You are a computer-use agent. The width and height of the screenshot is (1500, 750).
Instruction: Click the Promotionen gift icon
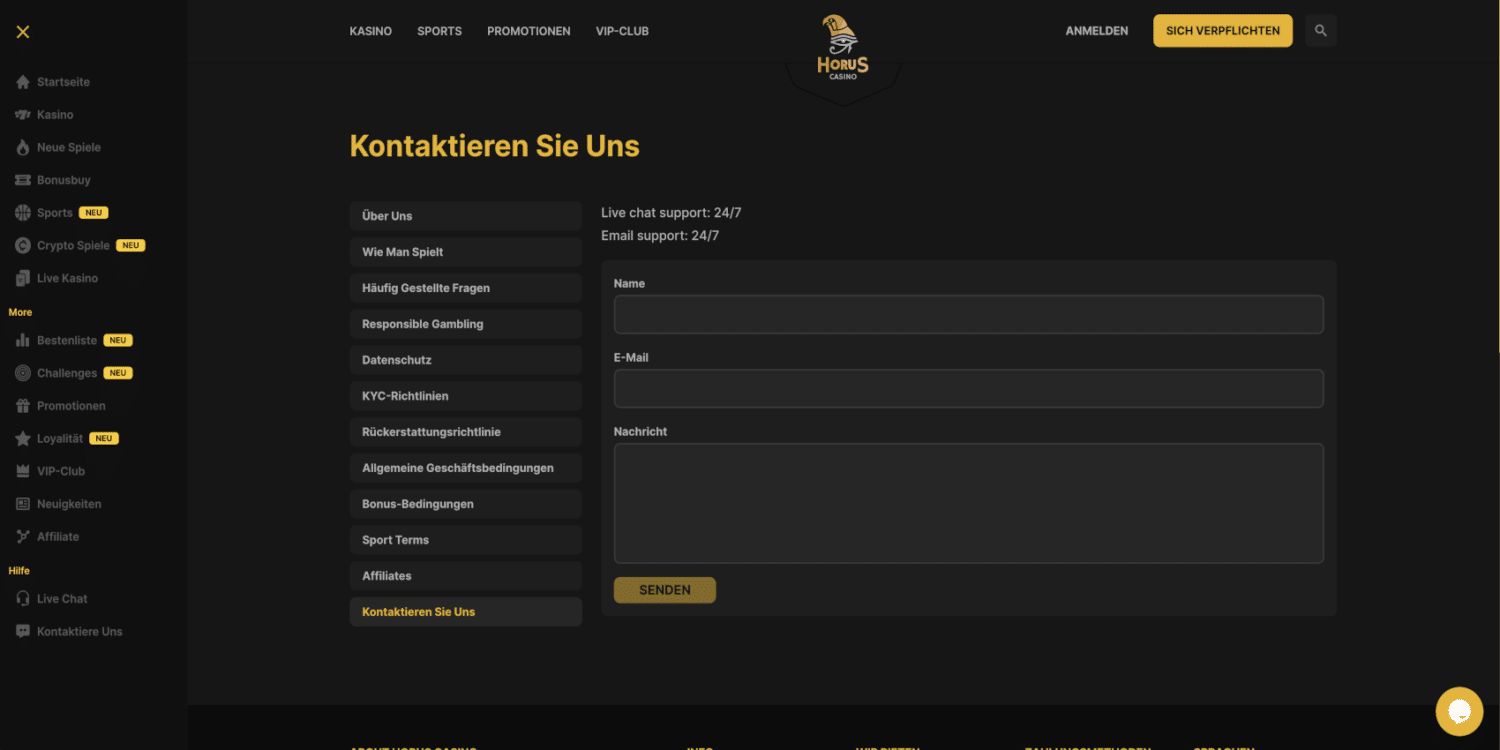point(23,406)
